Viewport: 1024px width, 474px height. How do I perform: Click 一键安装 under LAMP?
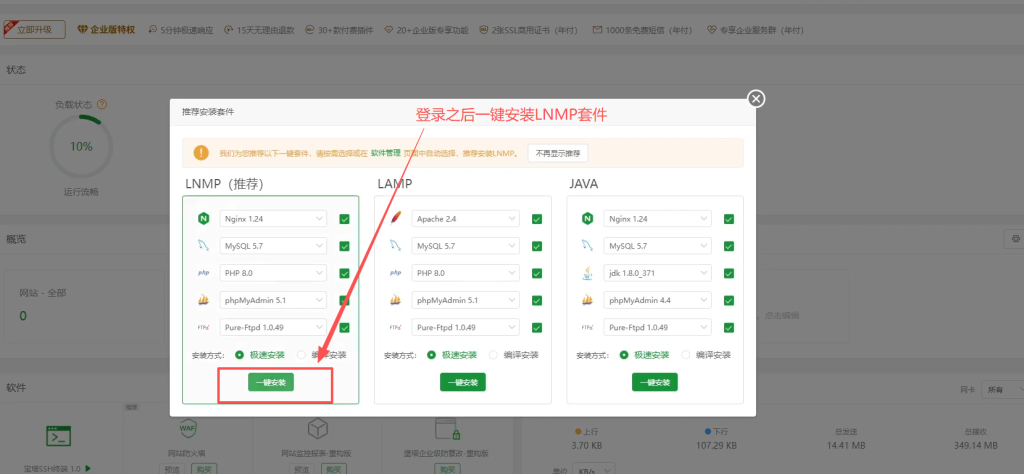click(462, 383)
